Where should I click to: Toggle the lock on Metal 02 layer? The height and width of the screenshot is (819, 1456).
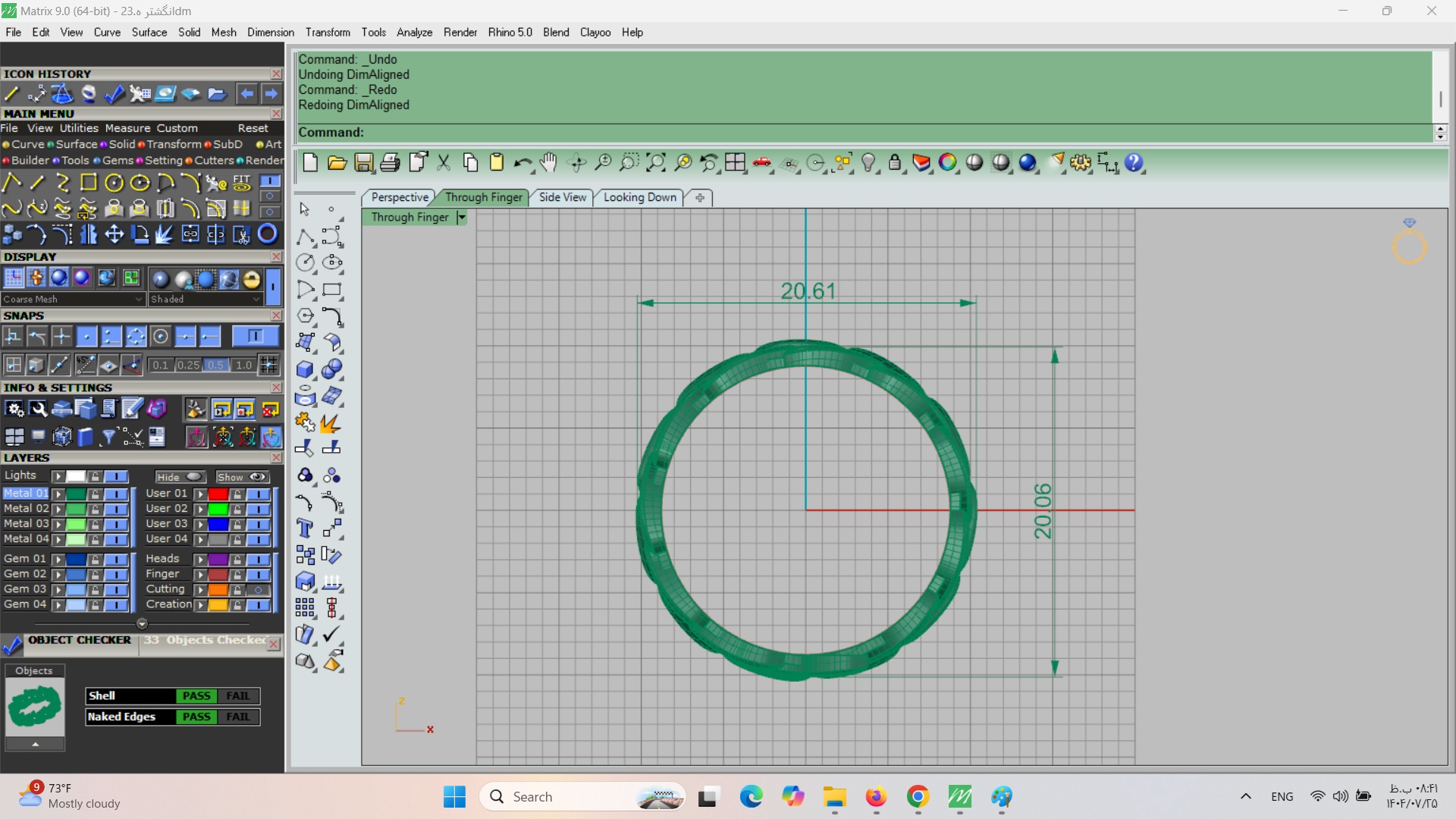coord(95,509)
